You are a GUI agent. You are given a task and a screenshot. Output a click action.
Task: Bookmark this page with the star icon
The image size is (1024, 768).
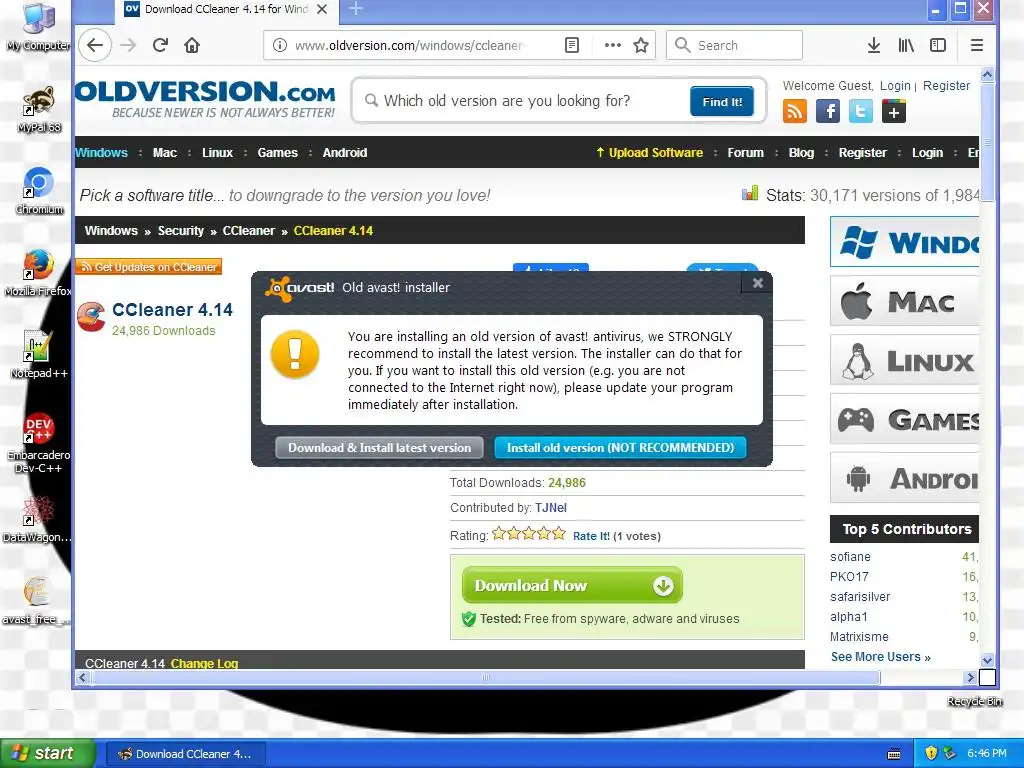coord(641,45)
